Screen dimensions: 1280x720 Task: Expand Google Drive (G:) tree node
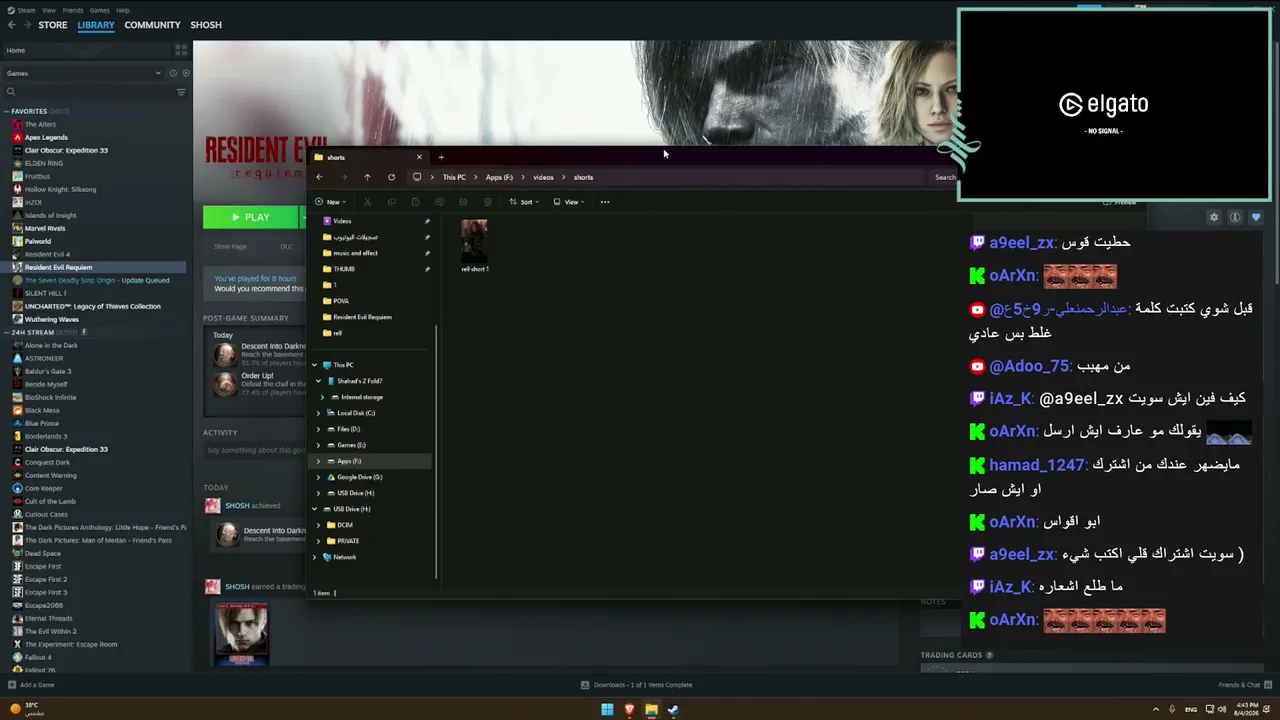pos(318,477)
